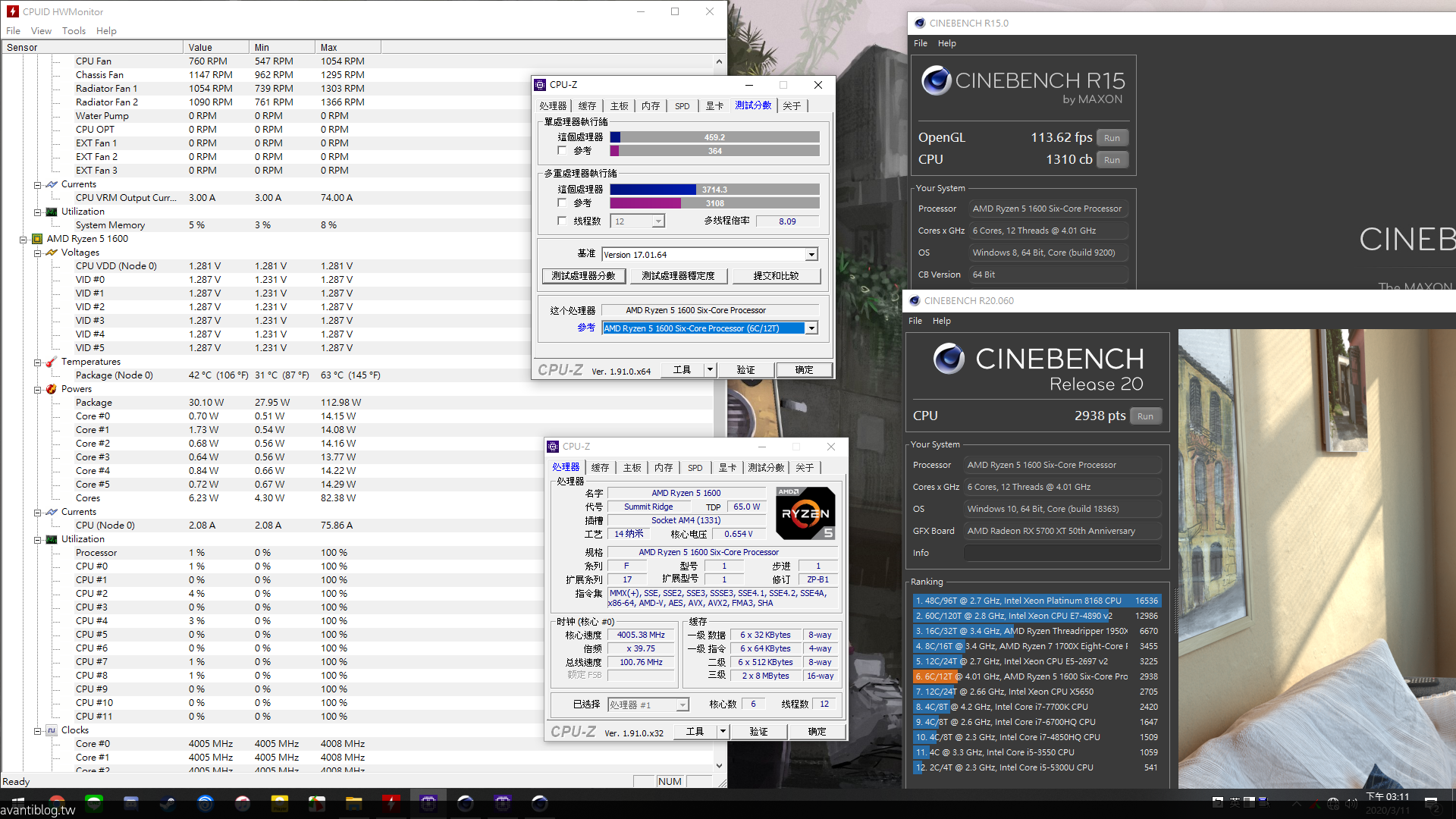Screen dimensions: 1456x819
Task: Open File Explorer from the taskbar
Action: point(354,803)
